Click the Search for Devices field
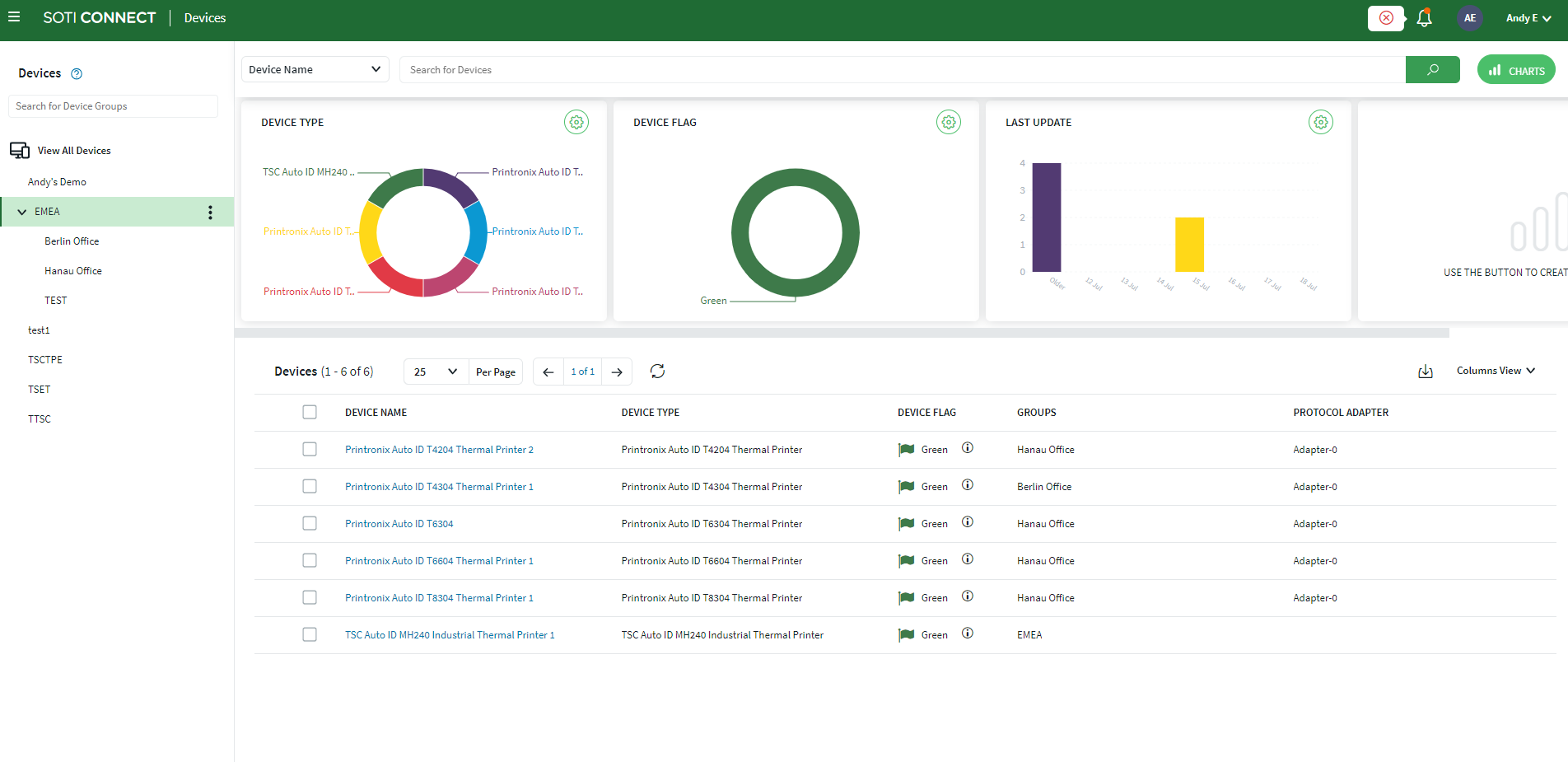The width and height of the screenshot is (1568, 762). 903,70
